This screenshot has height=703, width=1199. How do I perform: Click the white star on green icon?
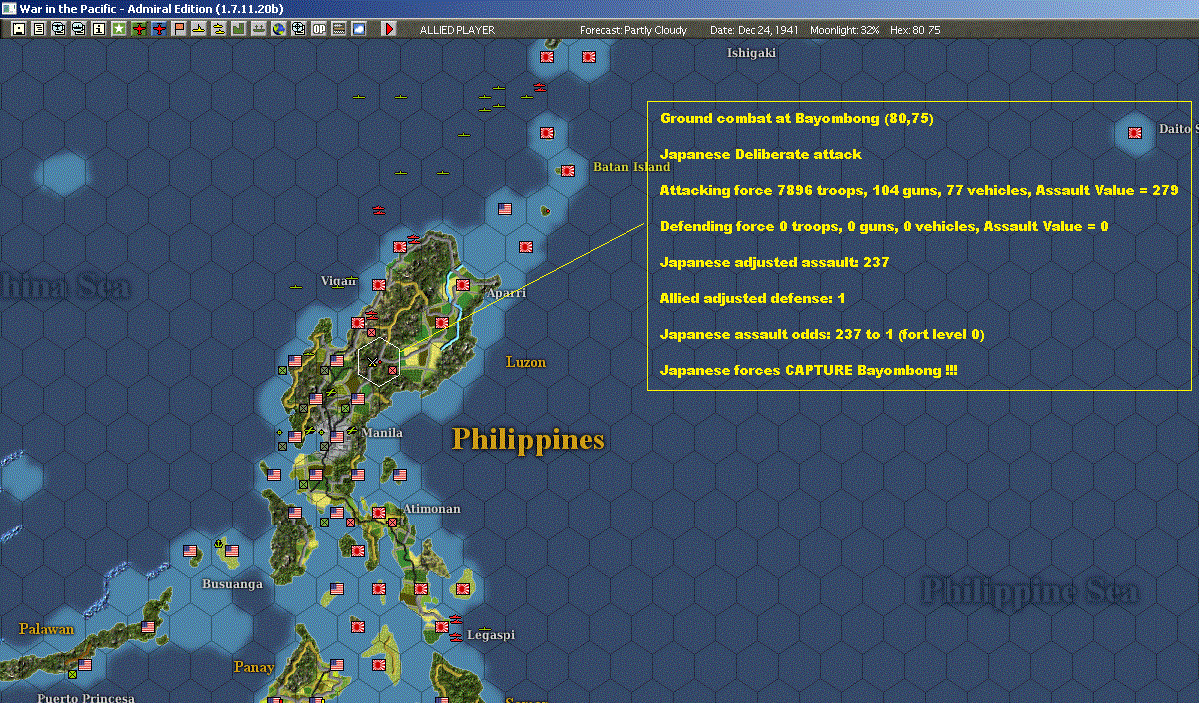click(x=119, y=28)
